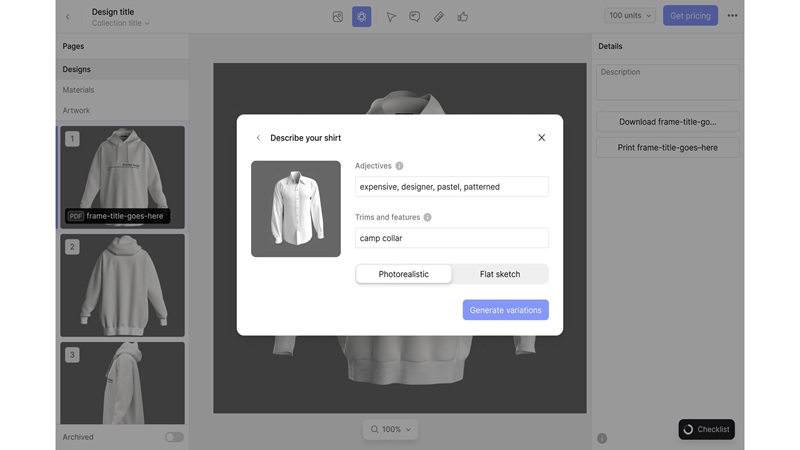Select the Photorealistic style option
800x450 pixels.
click(x=404, y=274)
